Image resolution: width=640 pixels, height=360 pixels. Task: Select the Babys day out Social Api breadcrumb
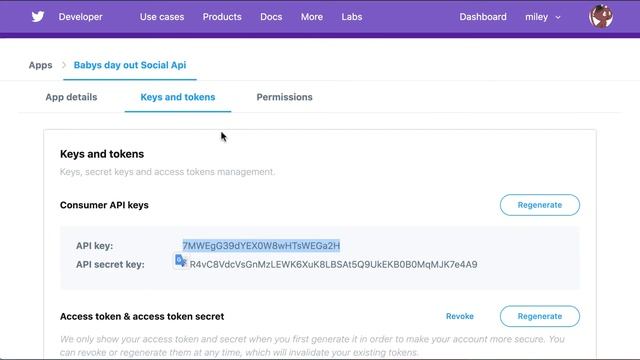pyautogui.click(x=130, y=65)
